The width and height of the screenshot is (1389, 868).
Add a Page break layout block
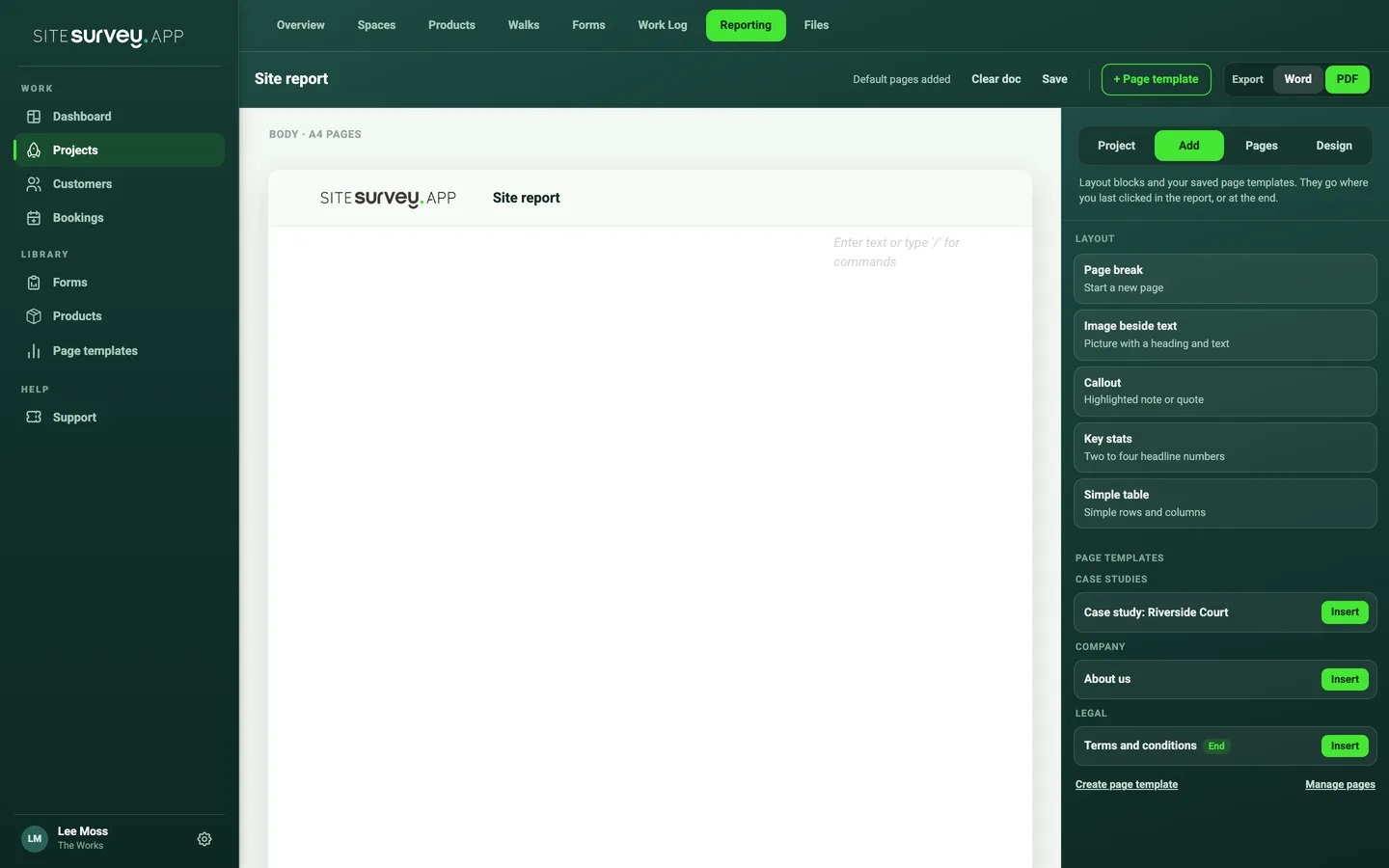[x=1225, y=279]
